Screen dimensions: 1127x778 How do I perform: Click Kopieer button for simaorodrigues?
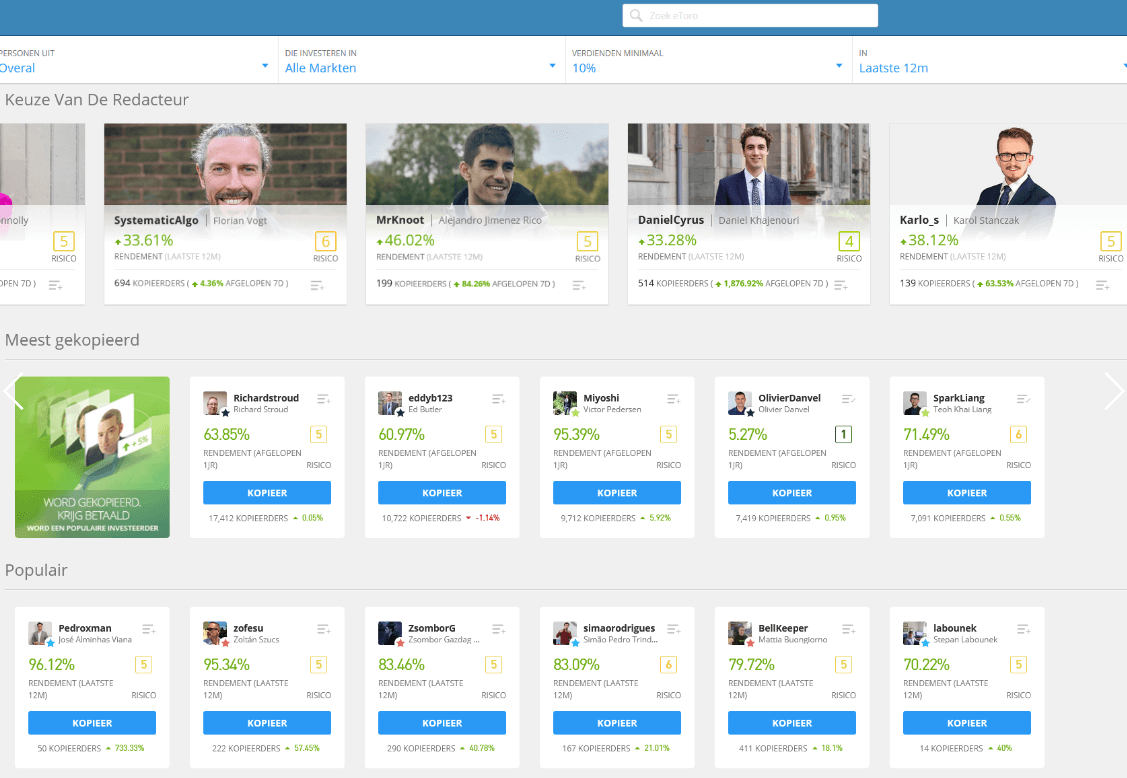tap(617, 723)
